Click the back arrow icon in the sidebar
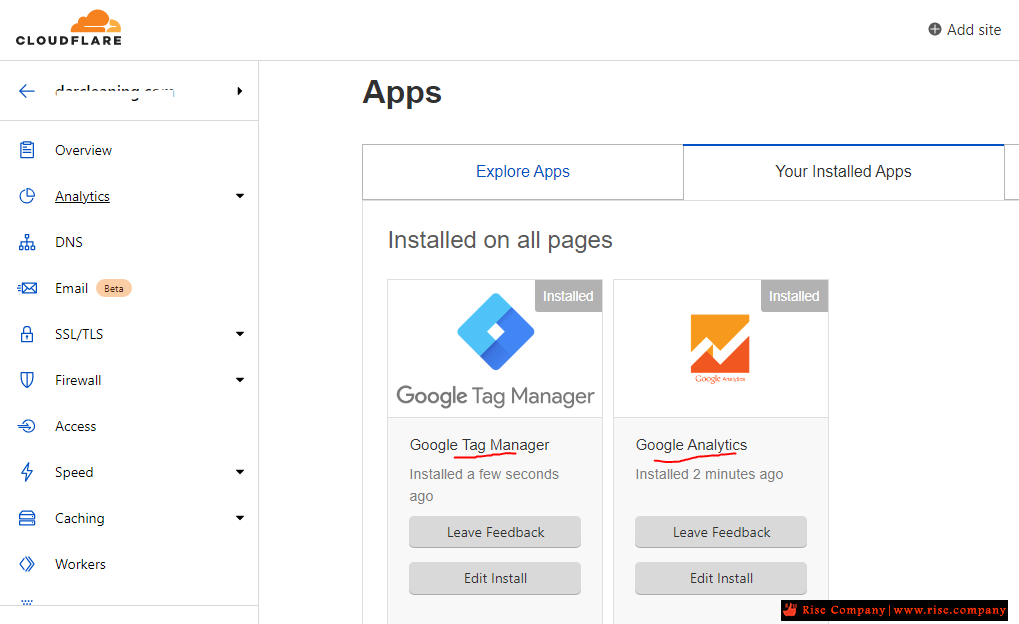 click(x=27, y=91)
